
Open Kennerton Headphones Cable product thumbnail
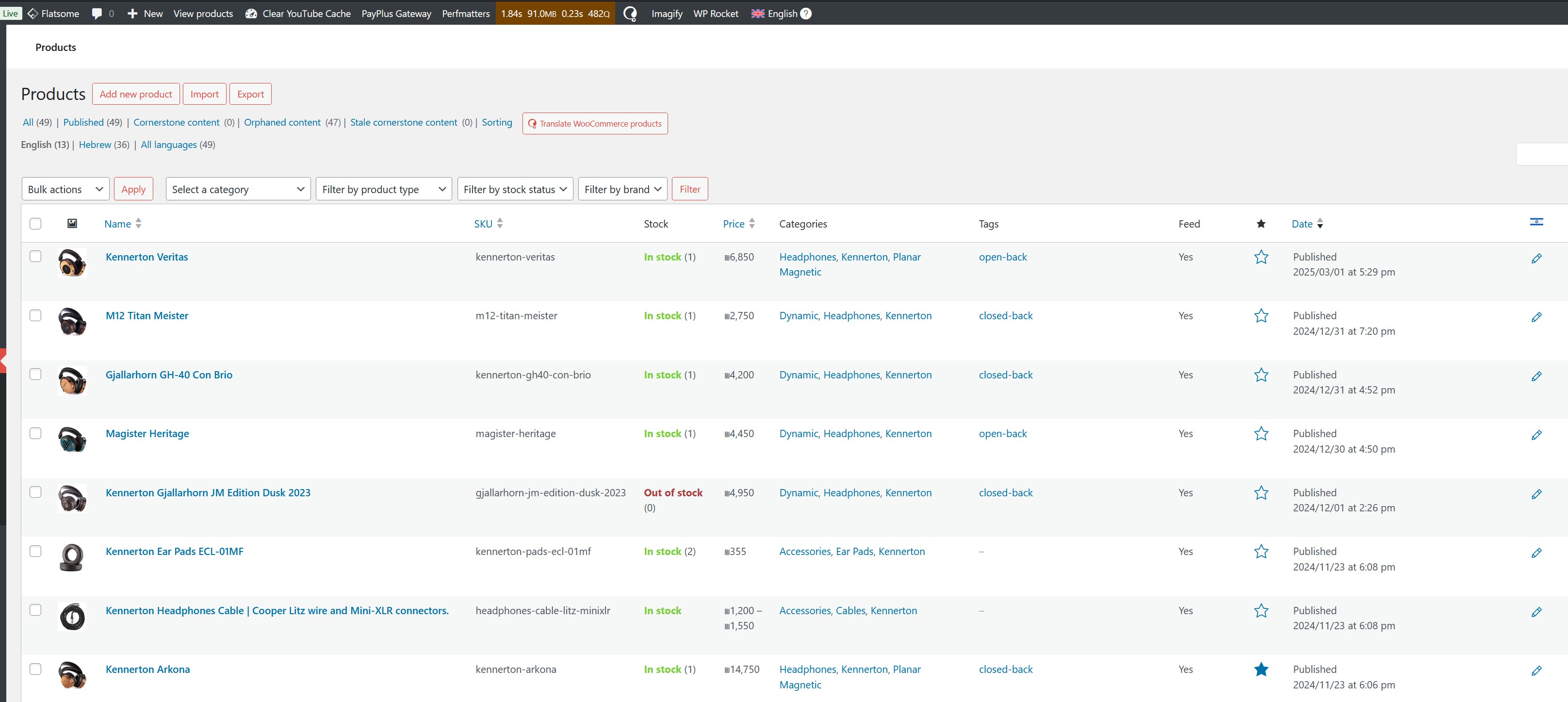click(x=72, y=616)
